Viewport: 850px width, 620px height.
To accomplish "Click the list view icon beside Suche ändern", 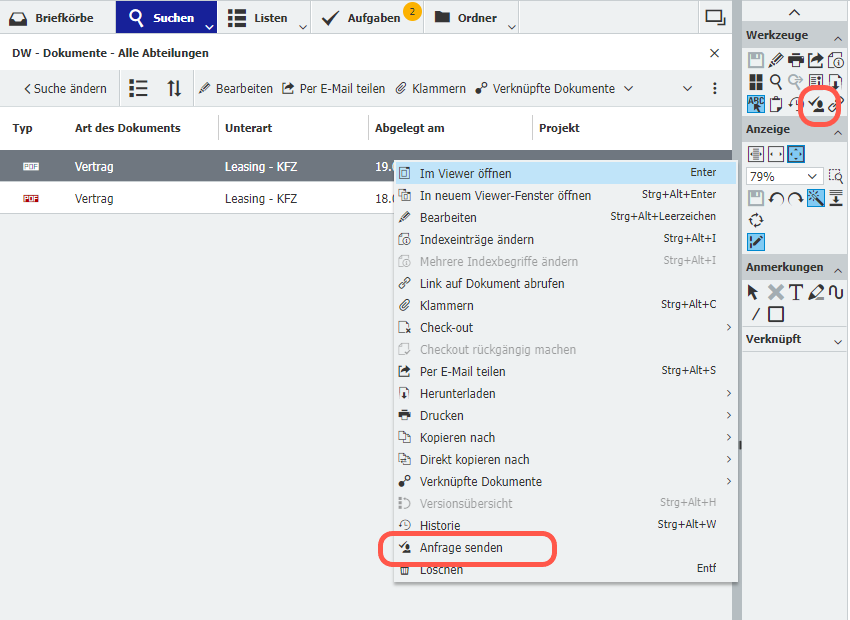I will click(139, 88).
